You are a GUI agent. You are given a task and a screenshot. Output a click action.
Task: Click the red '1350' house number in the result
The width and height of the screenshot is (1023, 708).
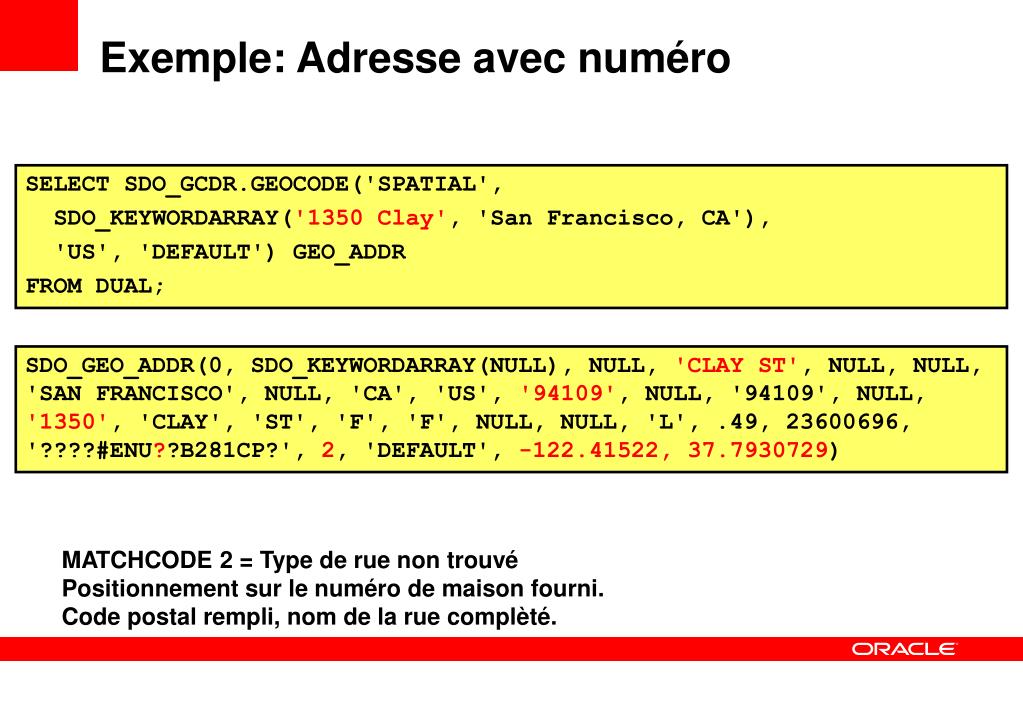pos(67,422)
